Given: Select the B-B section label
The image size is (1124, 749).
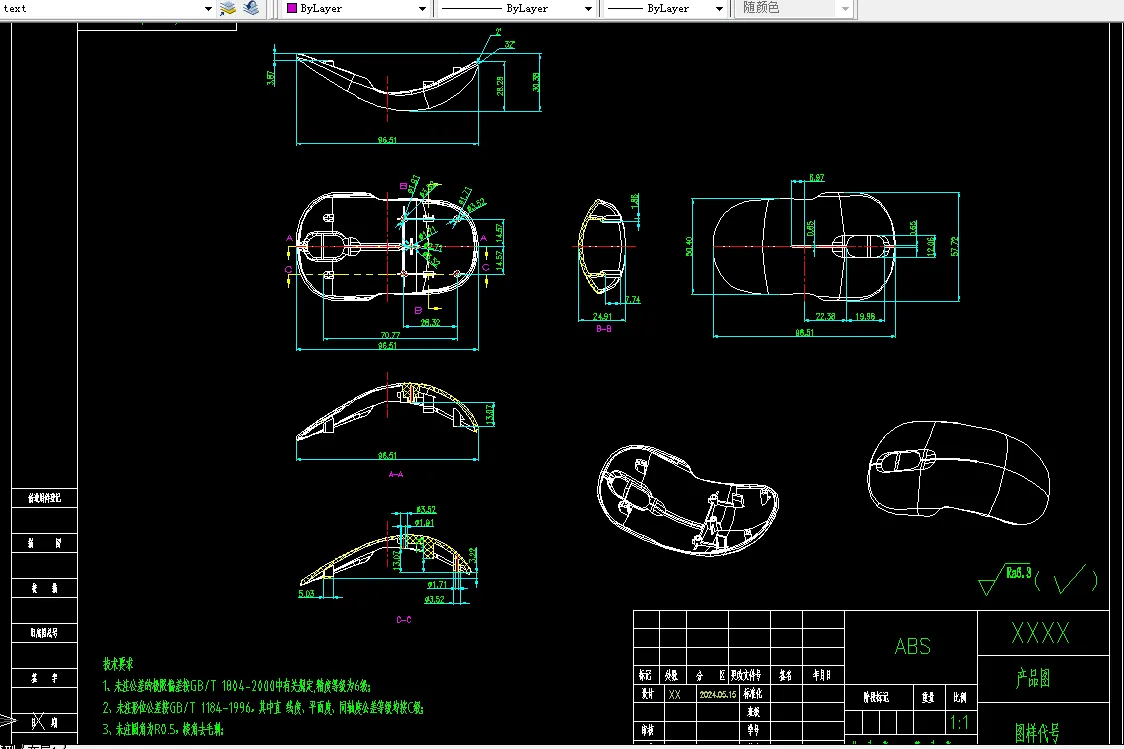Looking at the screenshot, I should click(x=604, y=329).
